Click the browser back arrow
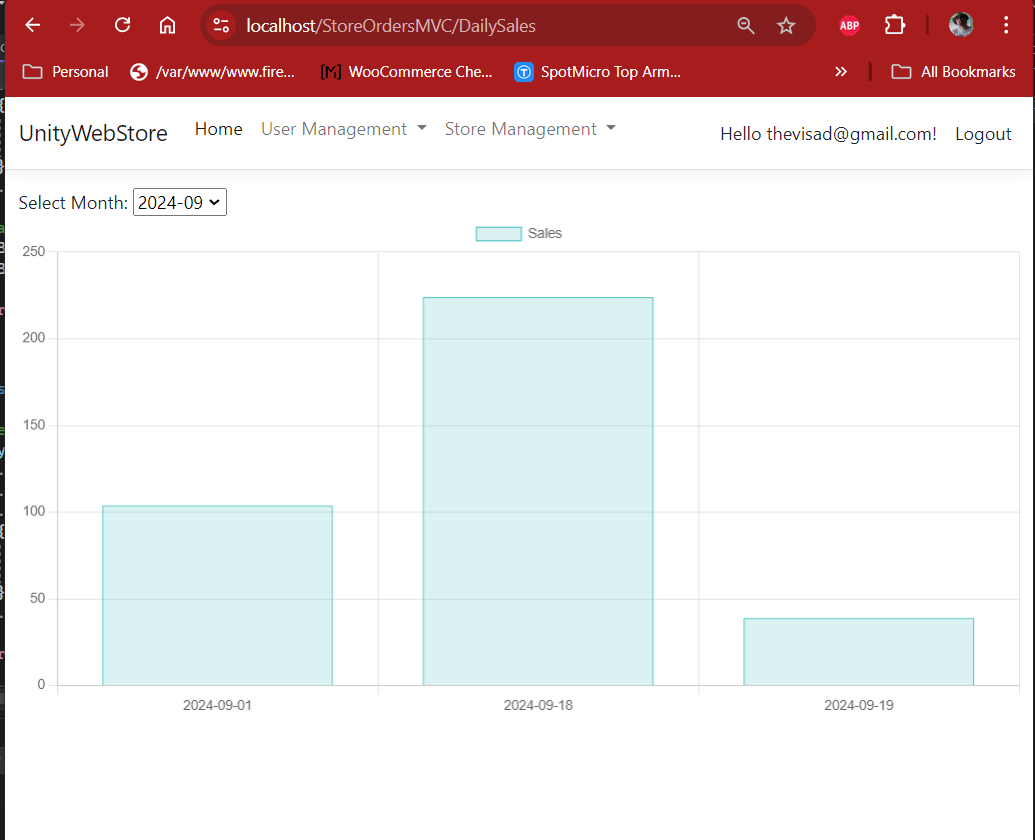Screen dimensions: 1035x840 pyautogui.click(x=32, y=25)
